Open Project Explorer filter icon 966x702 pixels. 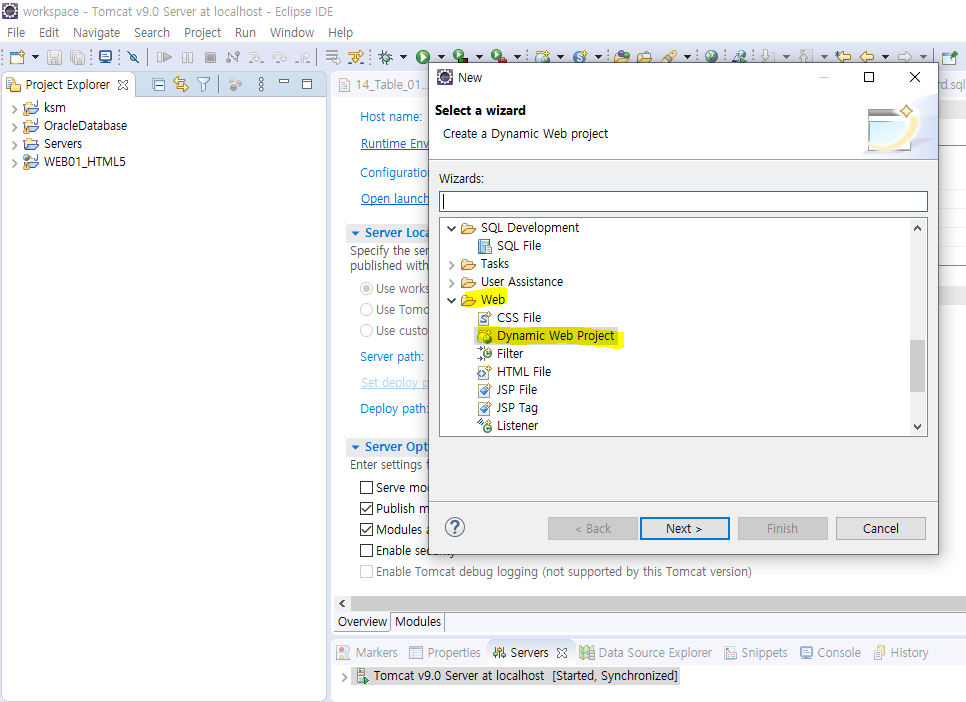204,84
